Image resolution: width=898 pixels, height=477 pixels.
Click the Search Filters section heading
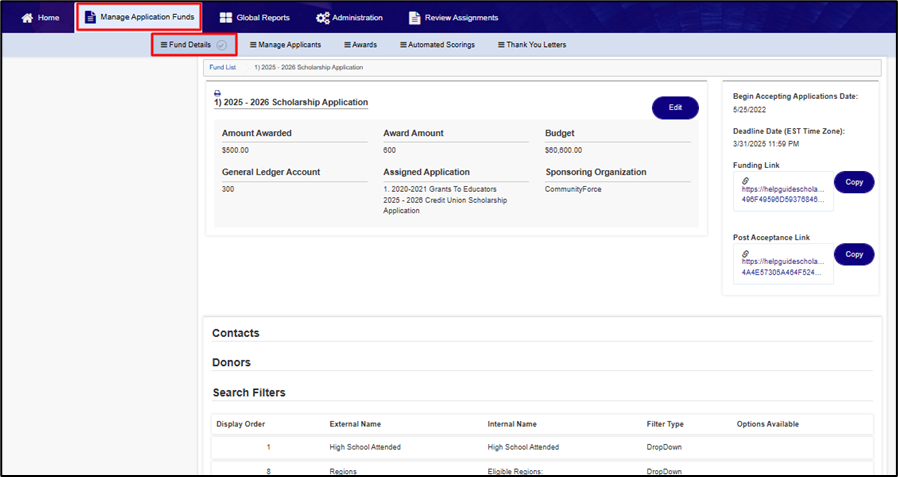(249, 393)
